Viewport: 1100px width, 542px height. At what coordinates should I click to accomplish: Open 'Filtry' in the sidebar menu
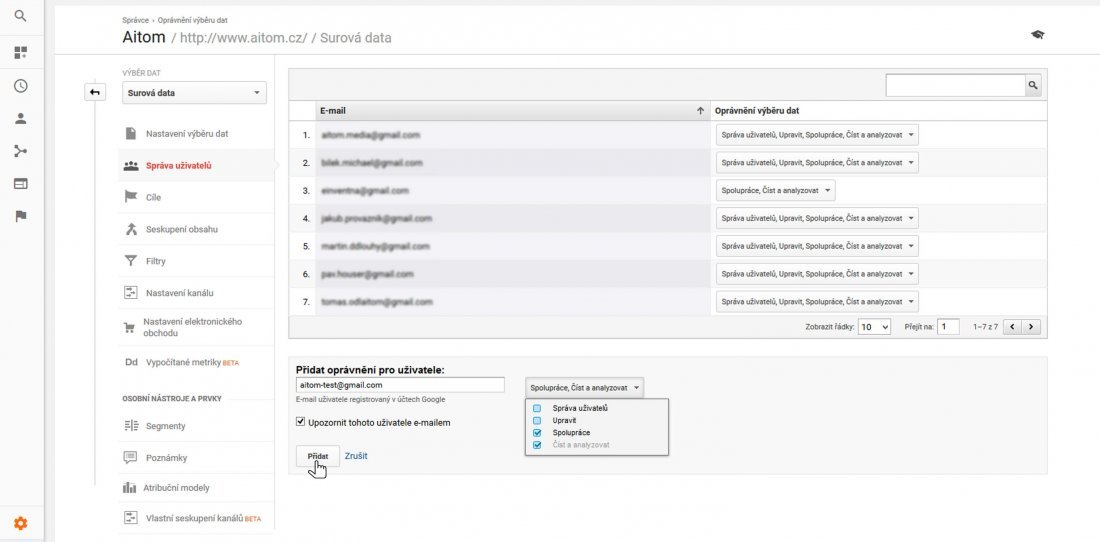[156, 261]
